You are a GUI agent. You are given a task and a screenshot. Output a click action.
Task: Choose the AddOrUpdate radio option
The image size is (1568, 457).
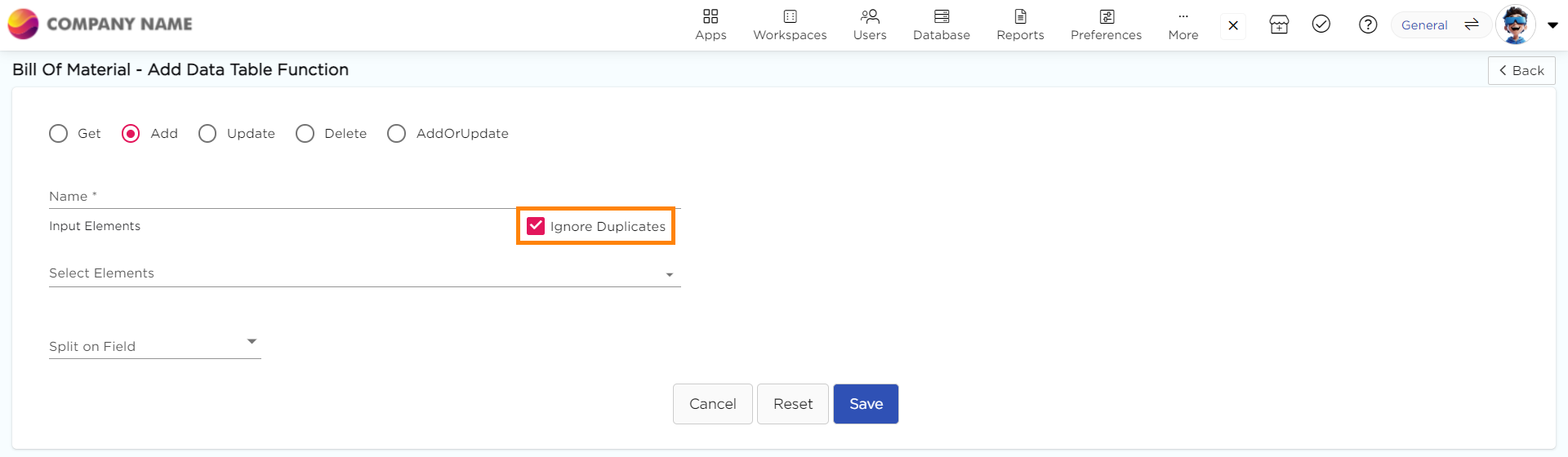pos(397,134)
